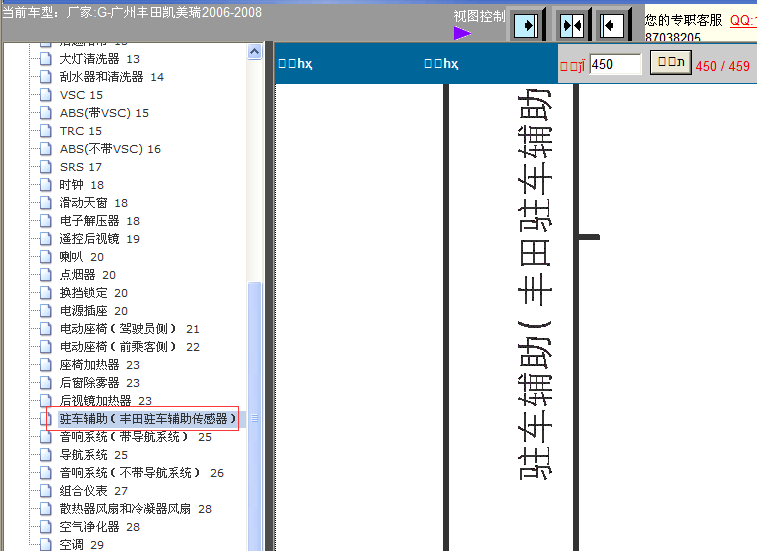
Task: Select the TRC 15 entry
Action: pyautogui.click(x=81, y=131)
